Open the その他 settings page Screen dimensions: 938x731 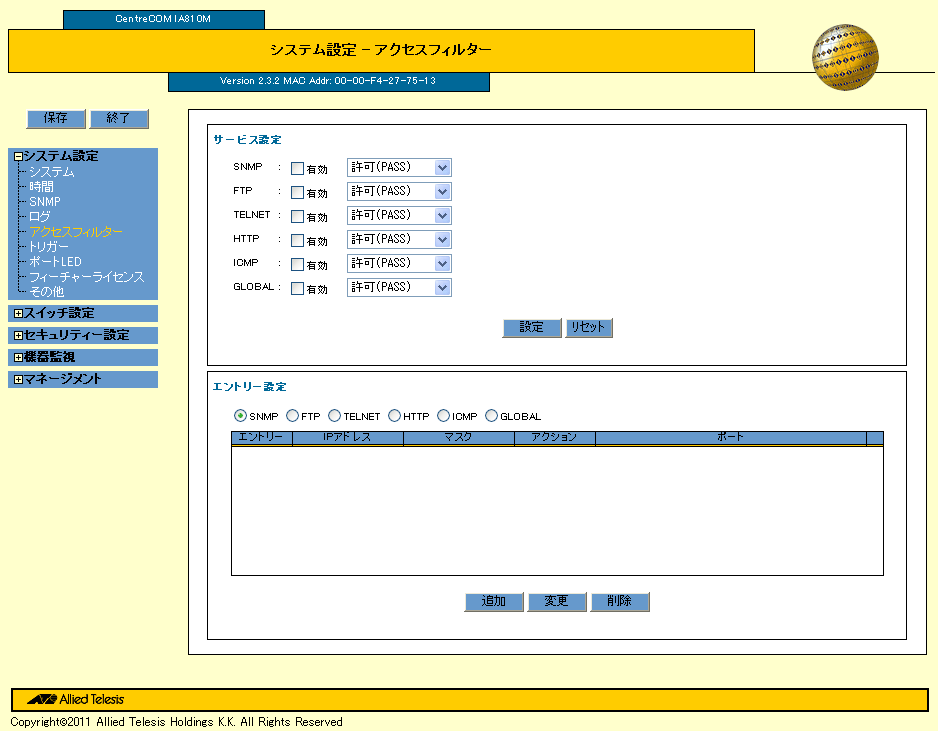(x=47, y=292)
